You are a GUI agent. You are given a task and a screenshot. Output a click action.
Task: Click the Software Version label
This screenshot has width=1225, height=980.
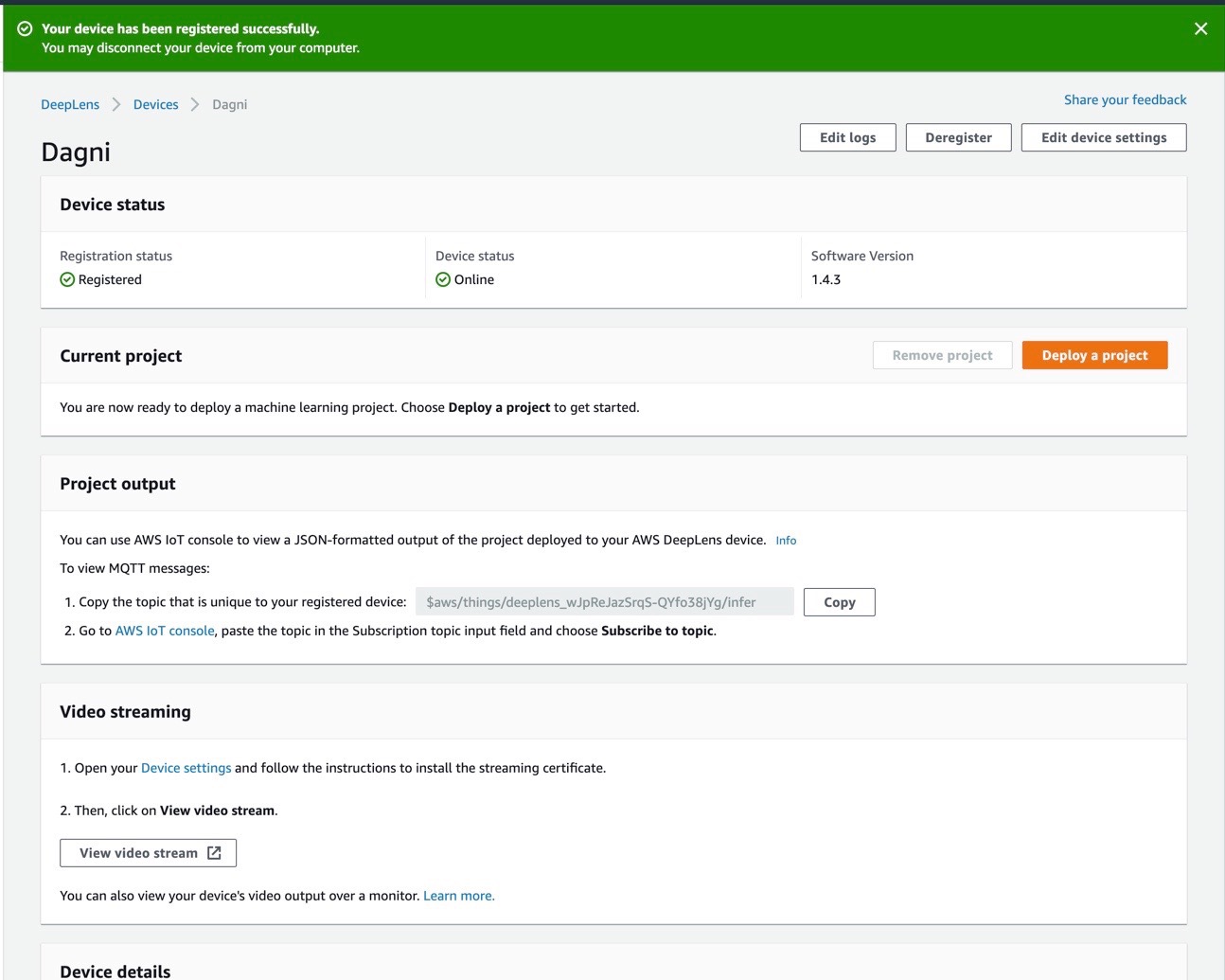click(862, 256)
